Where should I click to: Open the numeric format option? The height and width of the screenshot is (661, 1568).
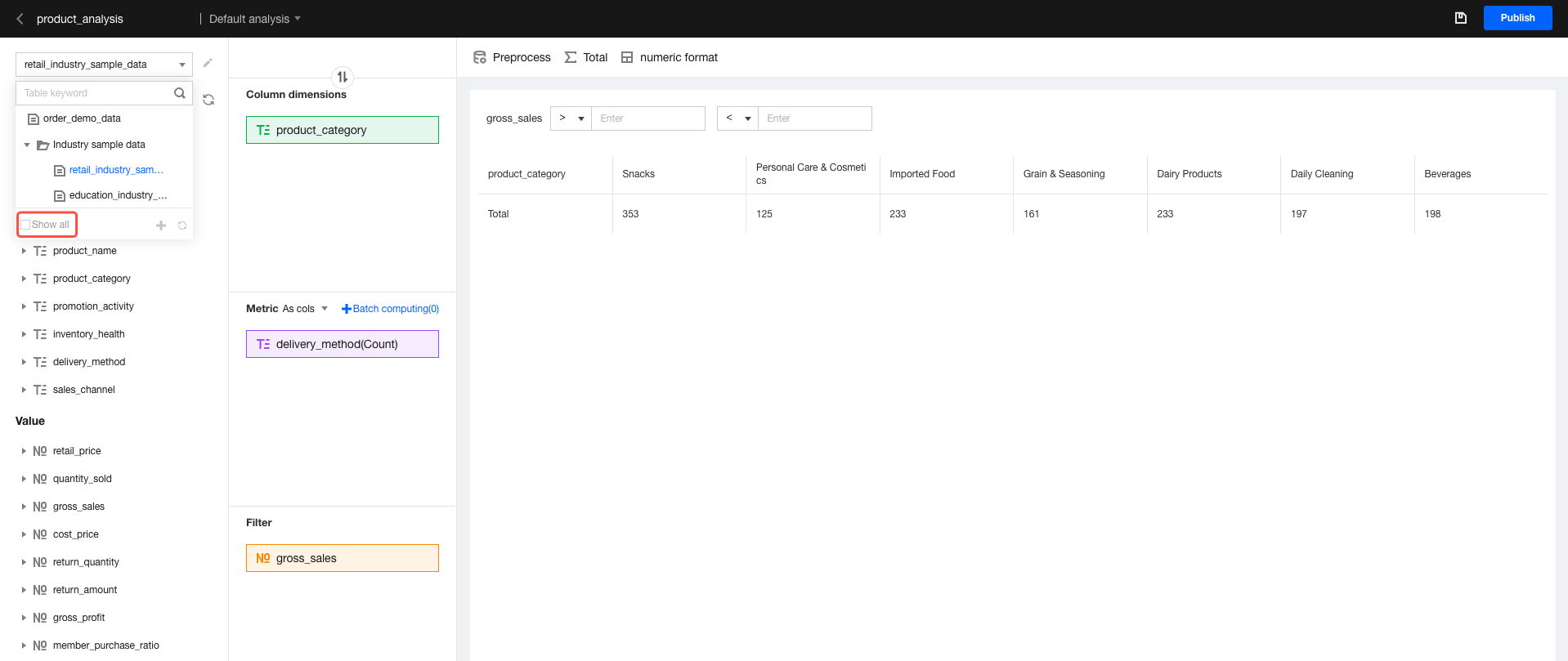670,57
